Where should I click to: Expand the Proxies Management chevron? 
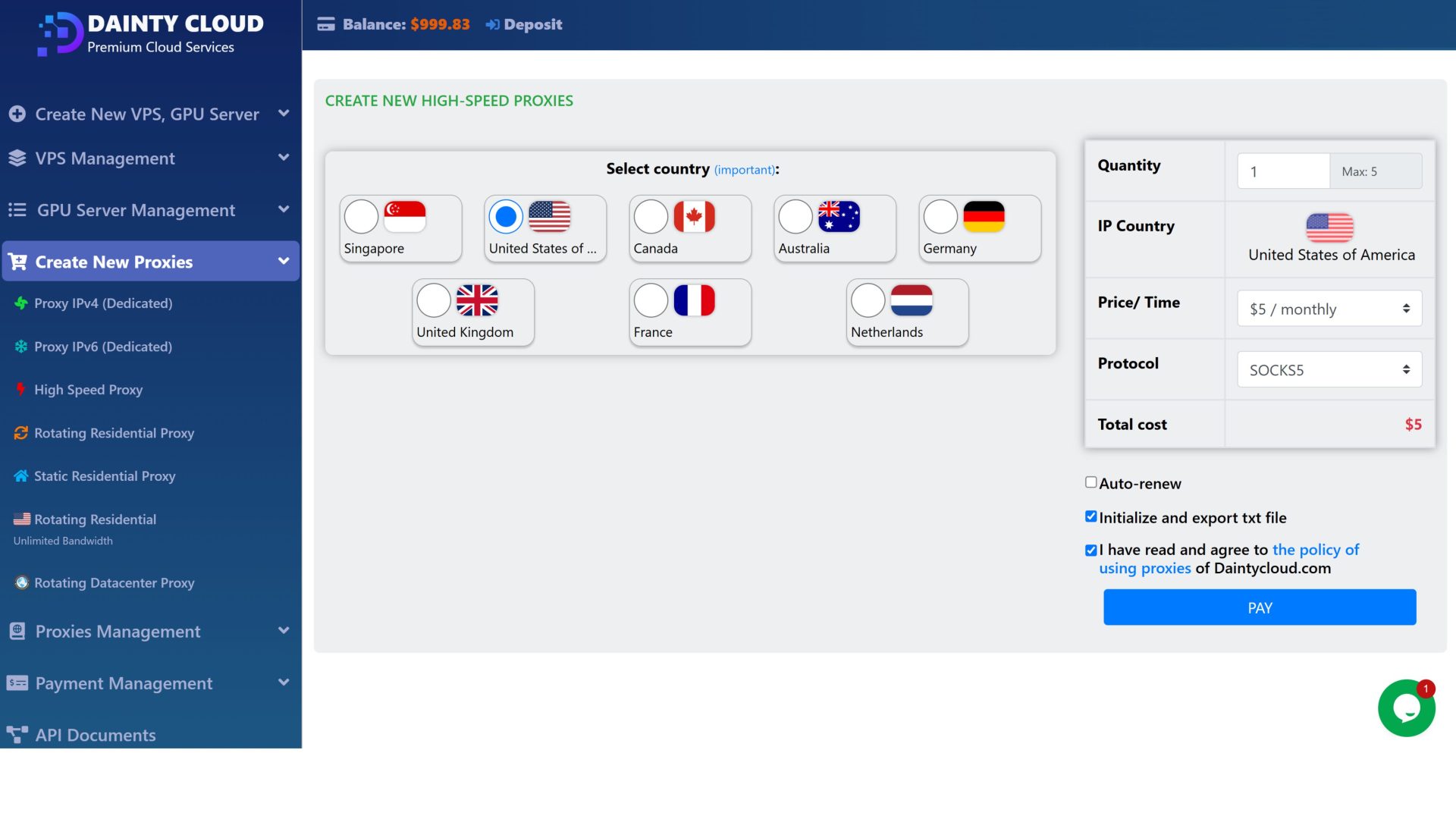284,630
